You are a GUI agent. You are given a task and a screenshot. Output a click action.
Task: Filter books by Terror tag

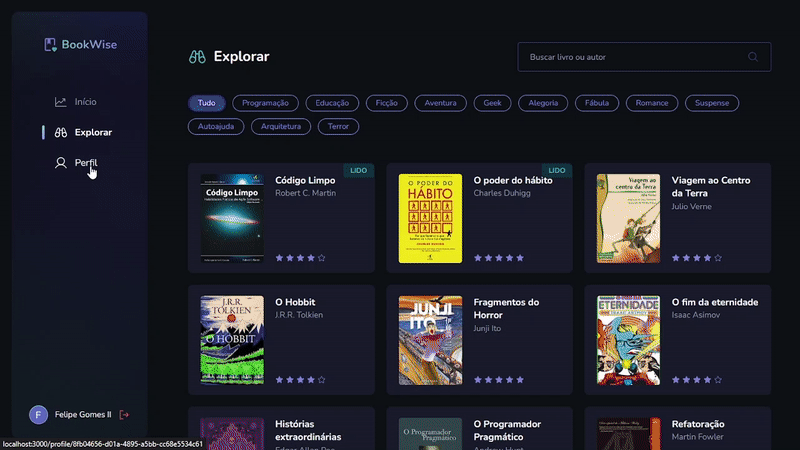338,127
